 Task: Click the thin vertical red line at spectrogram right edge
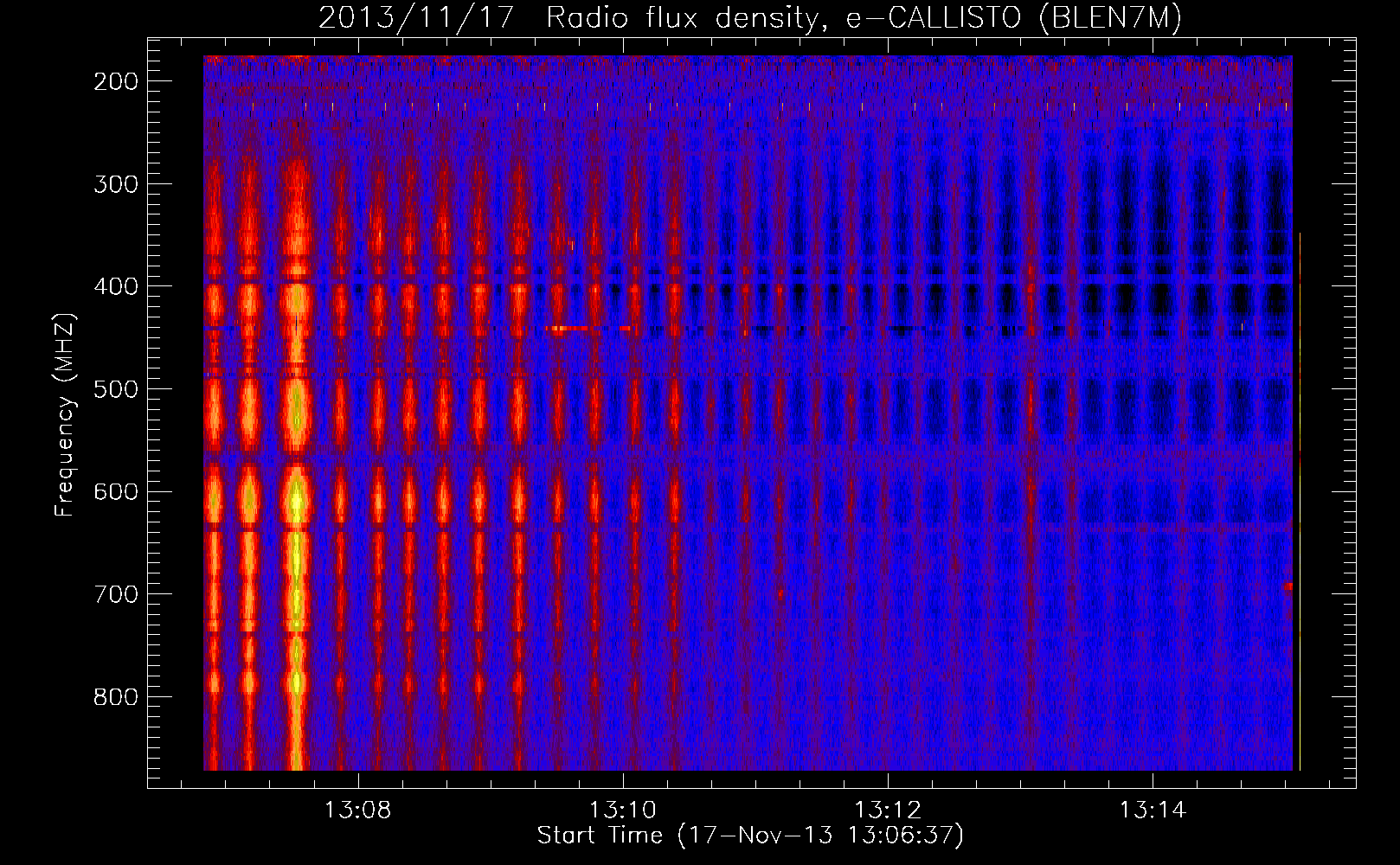point(1300,502)
